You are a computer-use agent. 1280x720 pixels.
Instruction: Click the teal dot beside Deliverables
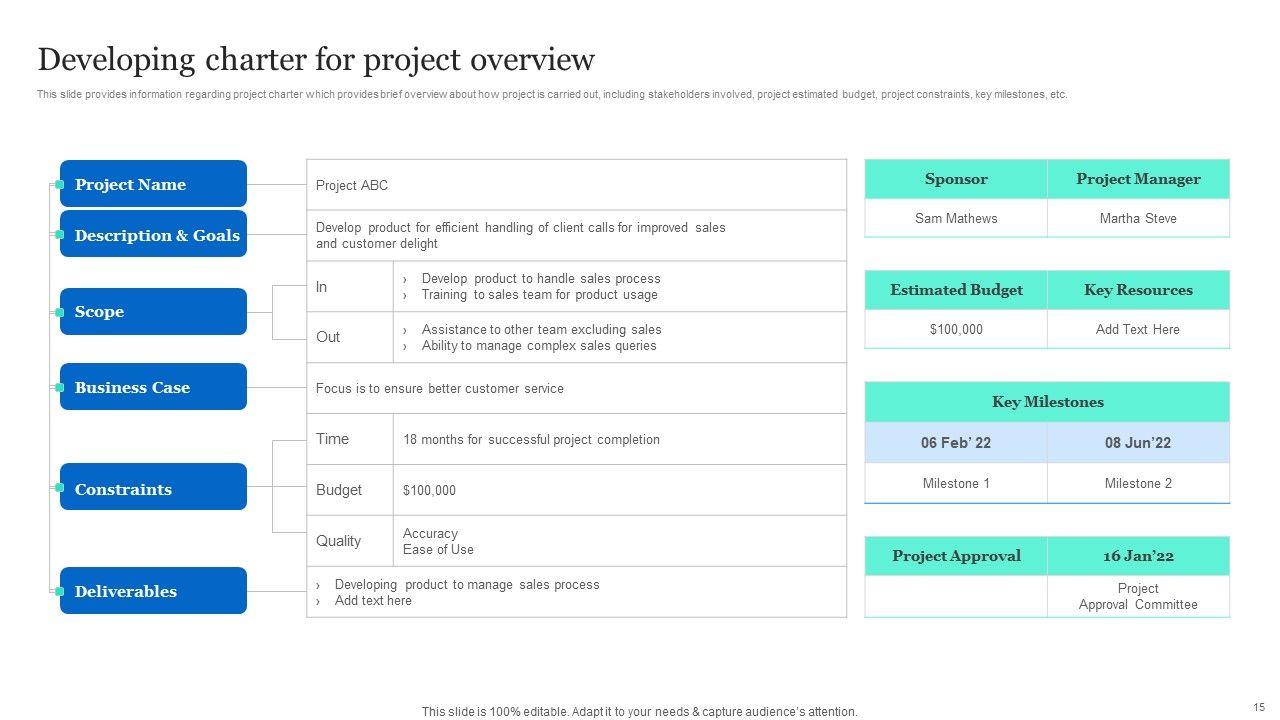click(60, 591)
